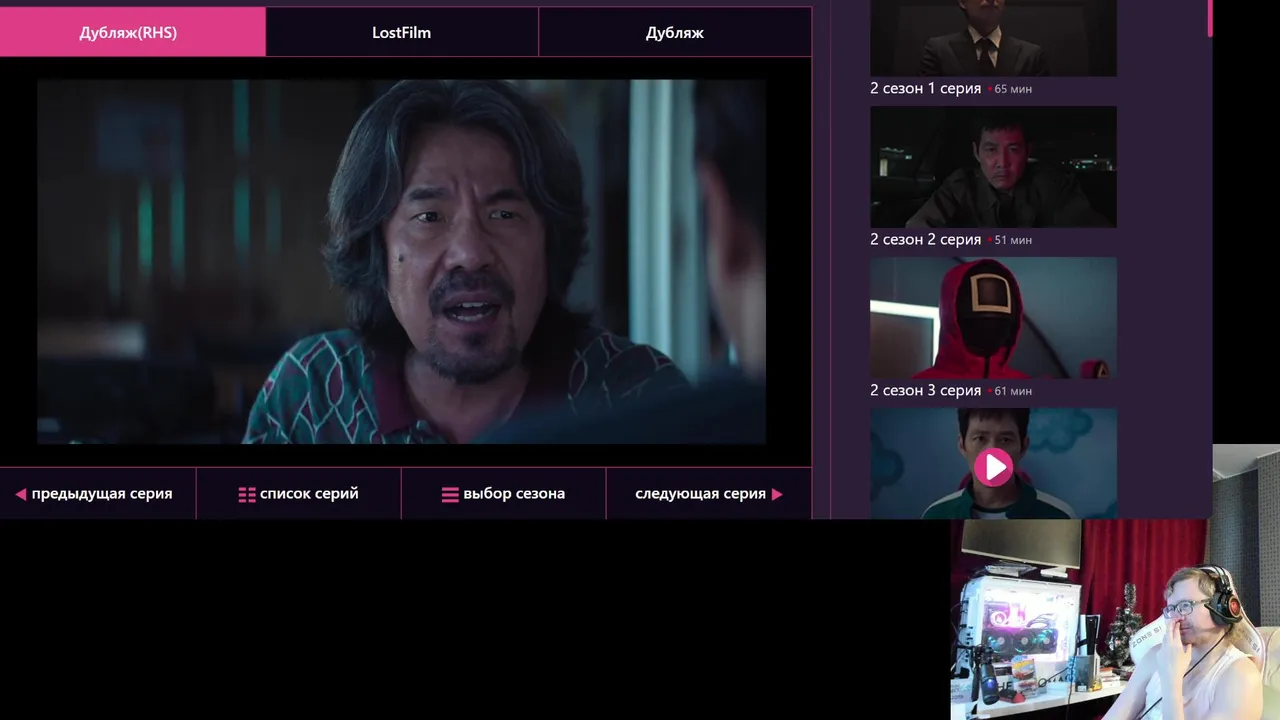Viewport: 1280px width, 720px height.
Task: Click the left arrow icon before предыдущая серия
Action: pos(20,494)
